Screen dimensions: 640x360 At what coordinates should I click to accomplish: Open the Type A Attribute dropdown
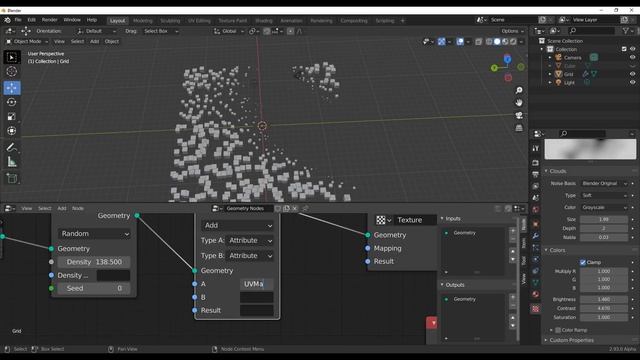pyautogui.click(x=250, y=241)
